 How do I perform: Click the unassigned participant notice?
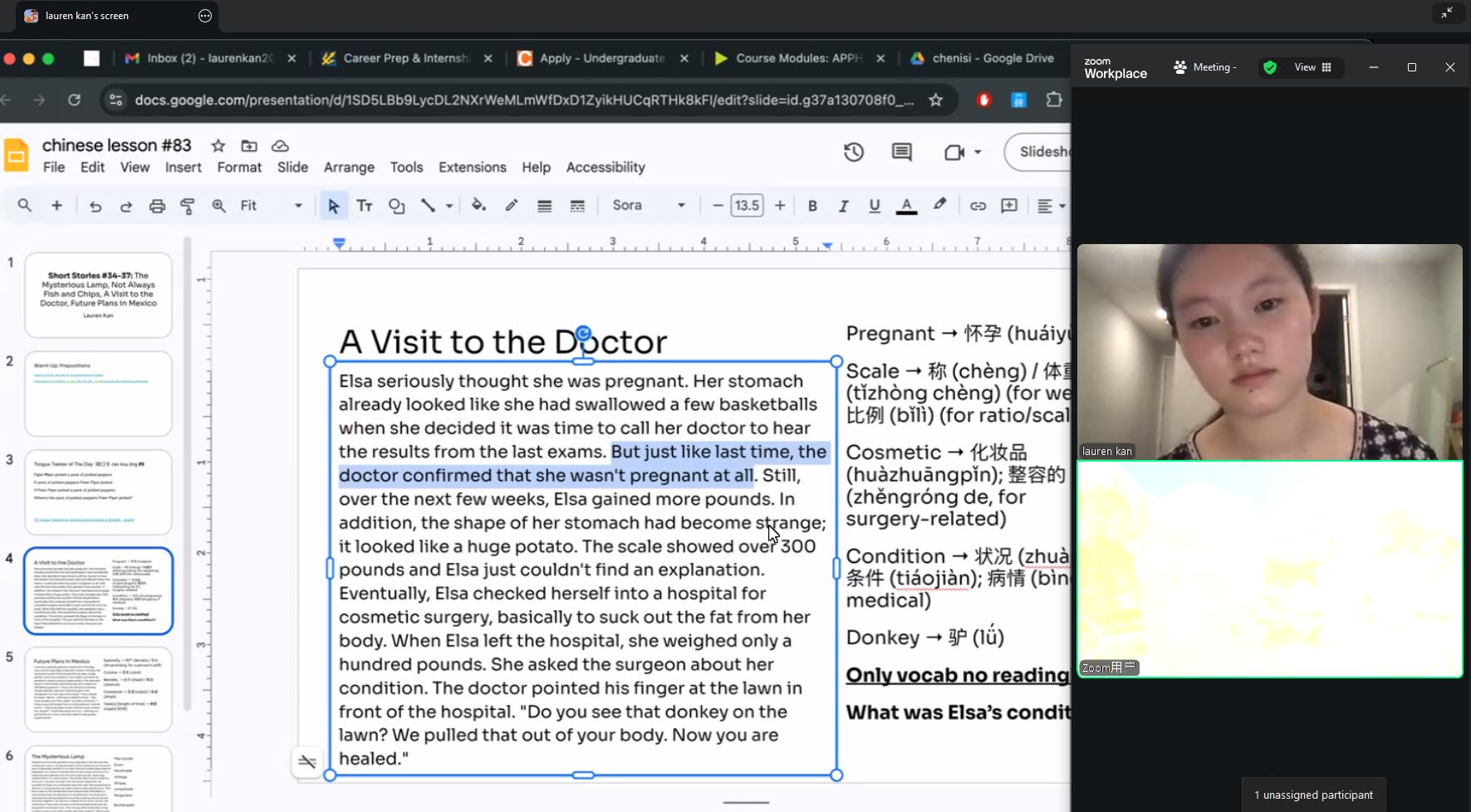click(1313, 795)
